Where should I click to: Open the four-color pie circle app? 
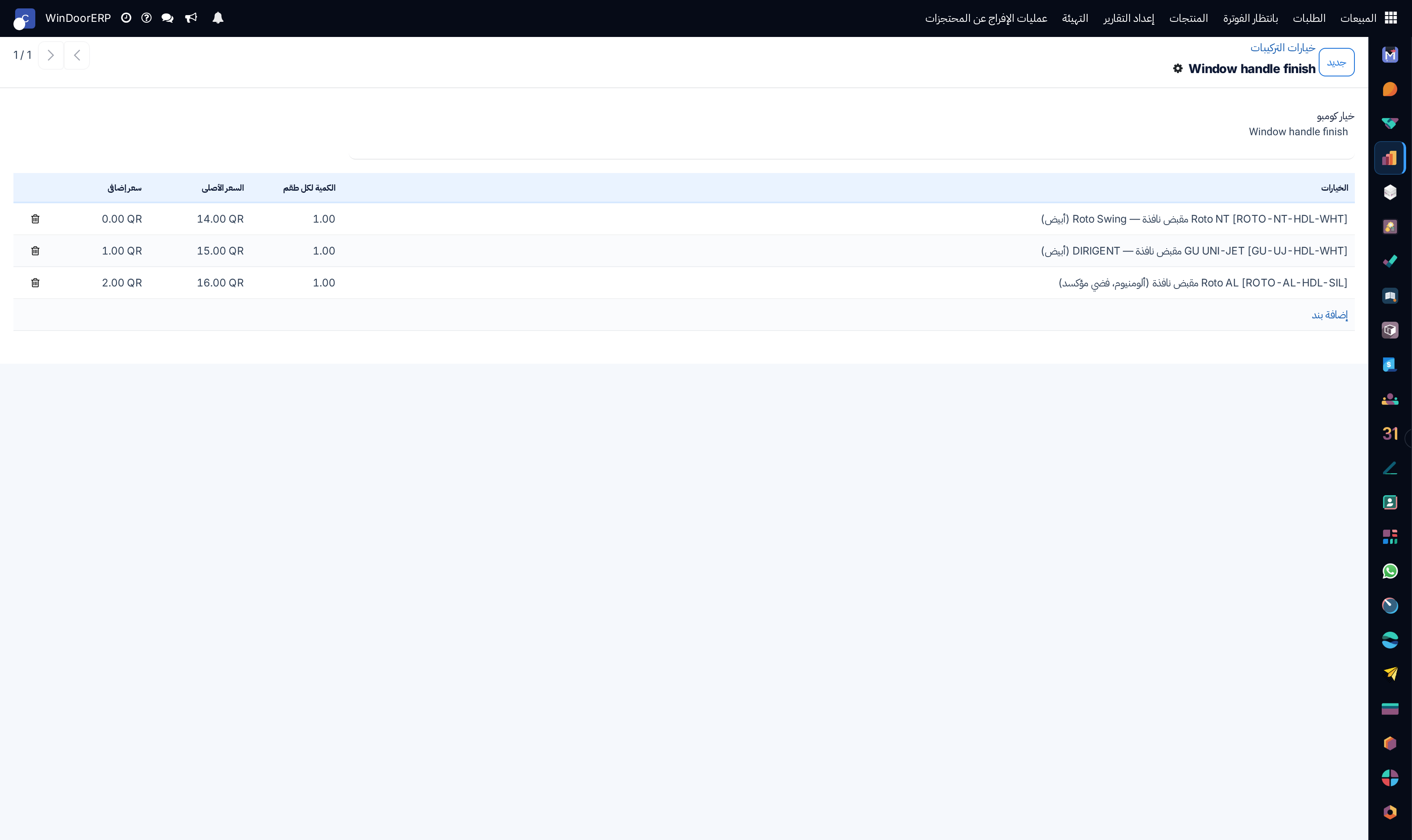tap(1390, 778)
